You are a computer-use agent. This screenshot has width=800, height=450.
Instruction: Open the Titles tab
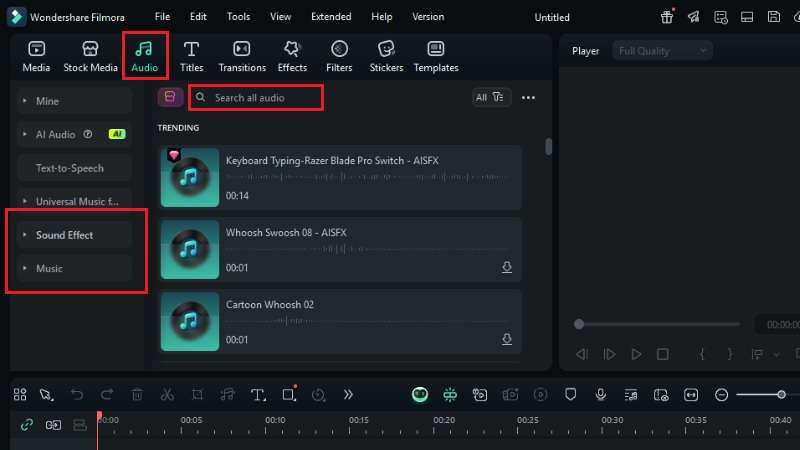pyautogui.click(x=191, y=56)
